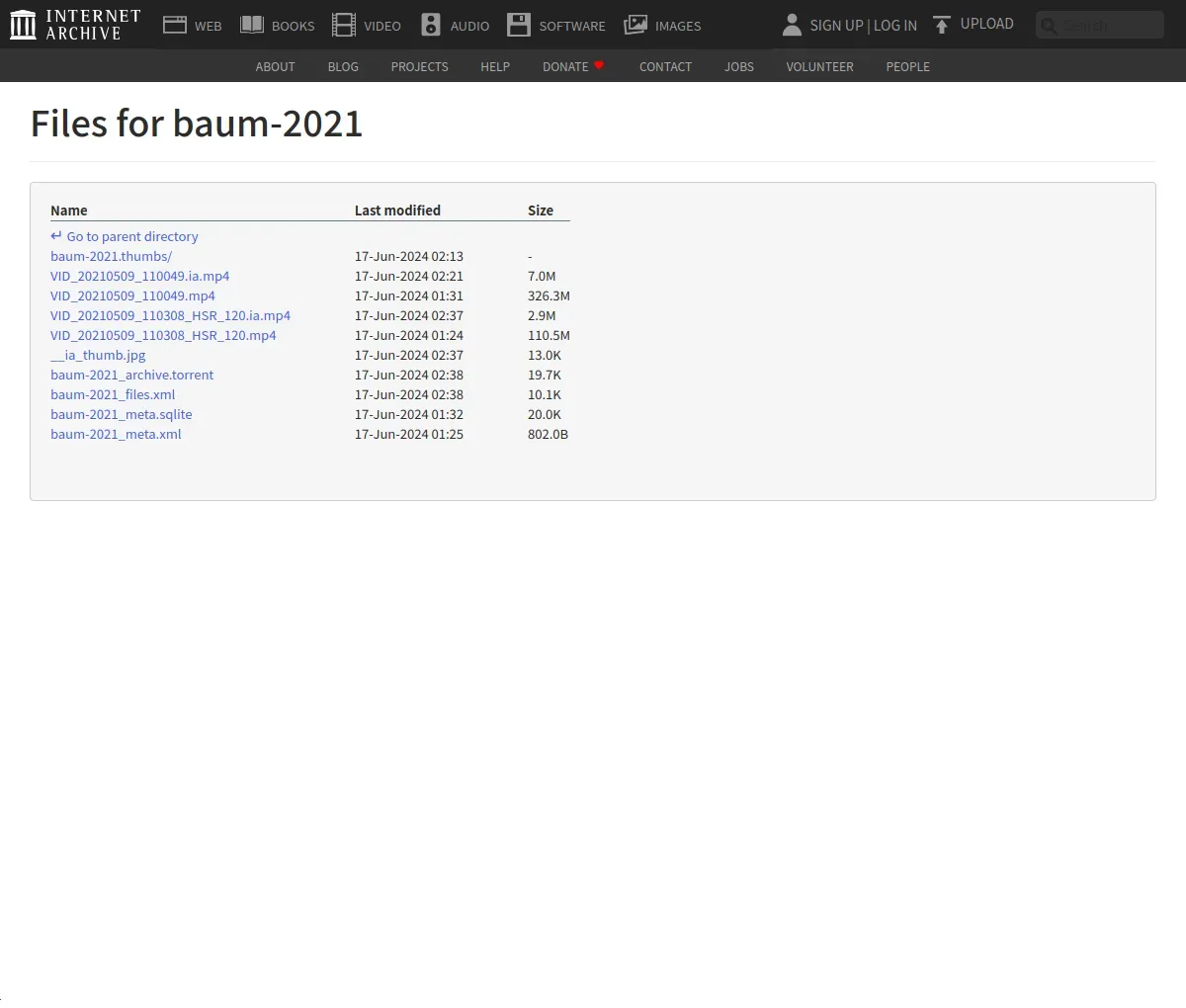Click the Last modified column header
The height and width of the screenshot is (1008, 1186).
397,210
